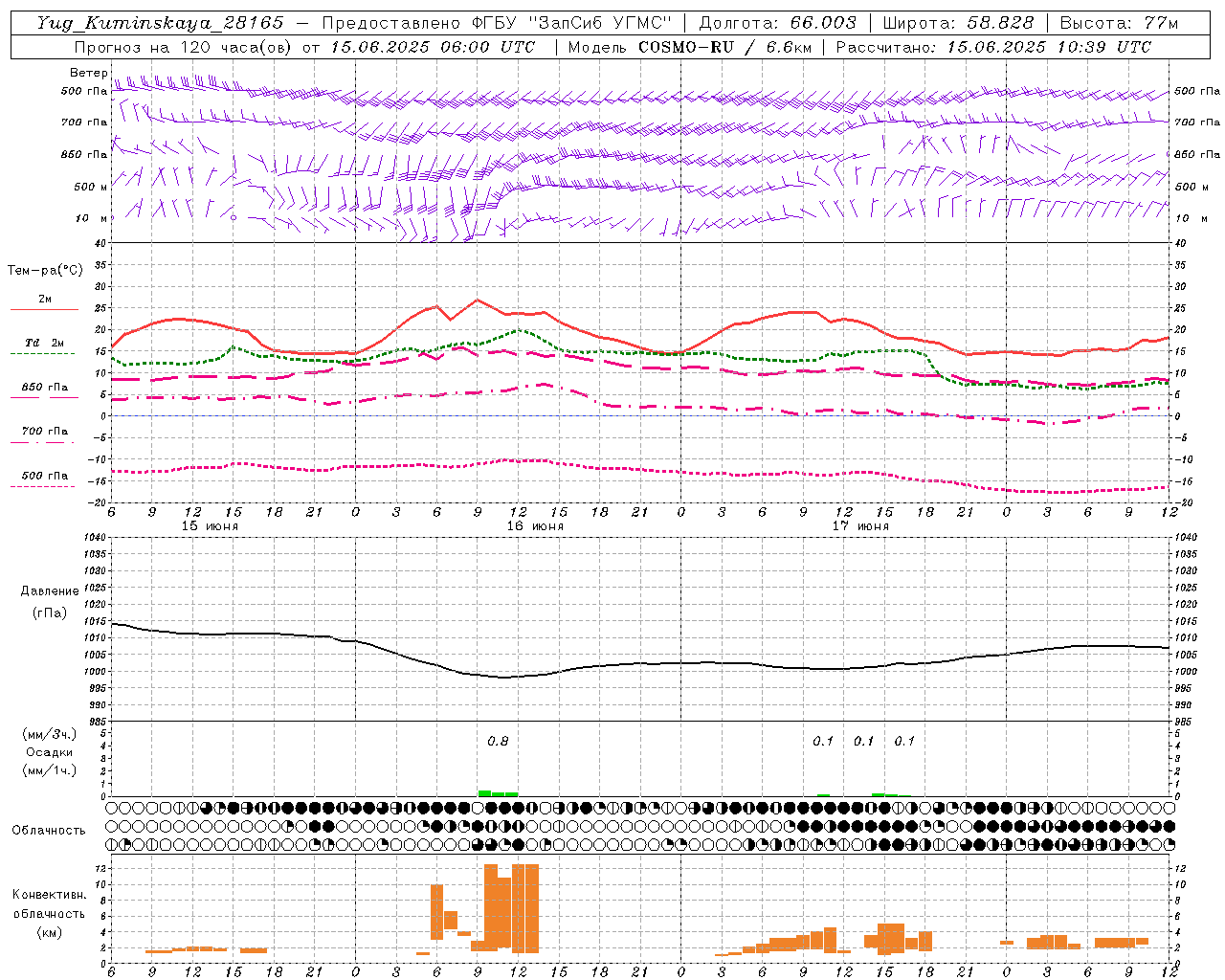Click the 16 июня date label

tap(535, 525)
